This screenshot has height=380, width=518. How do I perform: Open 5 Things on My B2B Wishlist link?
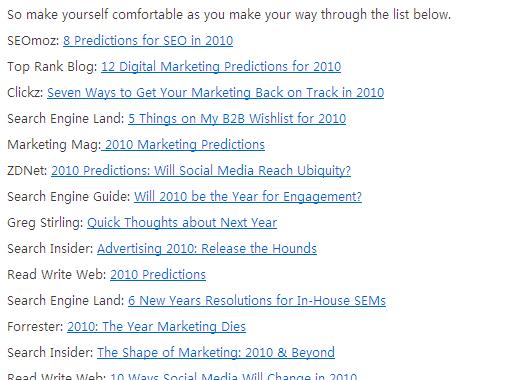(237, 119)
